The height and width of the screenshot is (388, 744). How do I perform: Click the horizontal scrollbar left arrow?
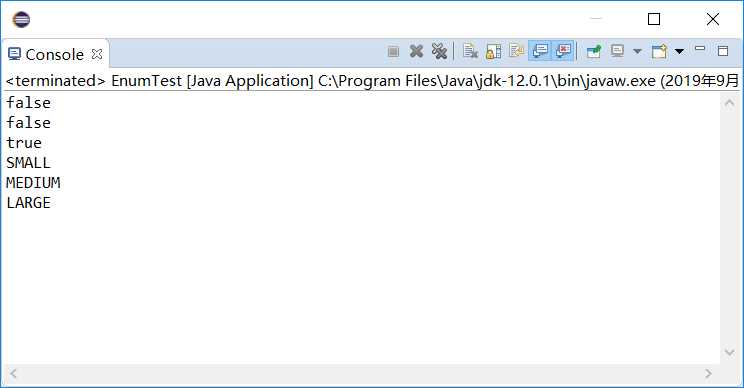click(x=13, y=374)
